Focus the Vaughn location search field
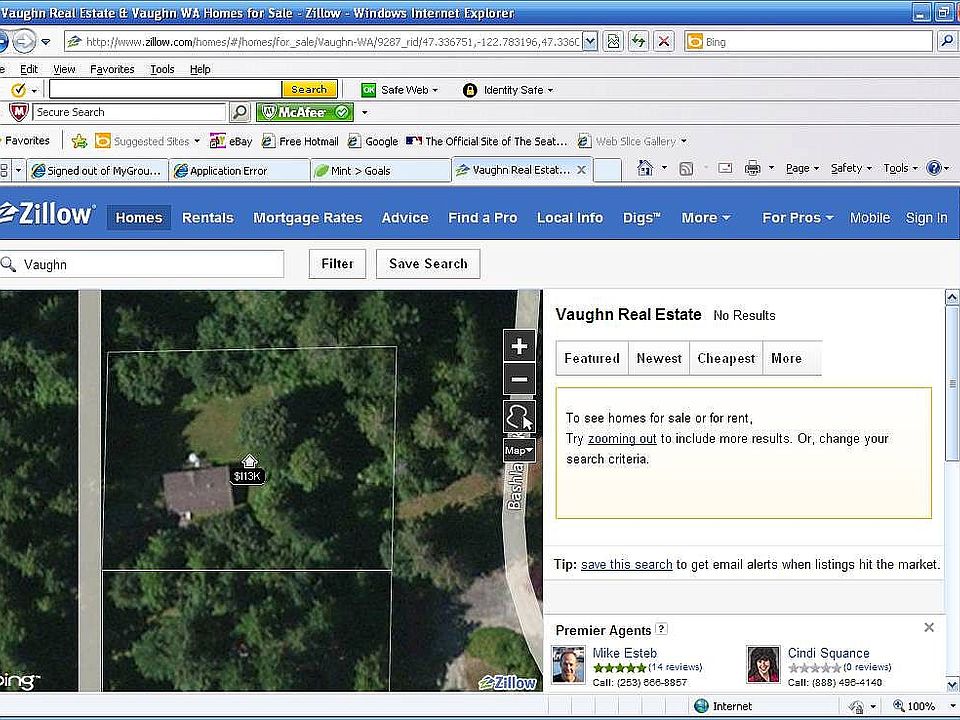The width and height of the screenshot is (960, 720). tap(142, 264)
